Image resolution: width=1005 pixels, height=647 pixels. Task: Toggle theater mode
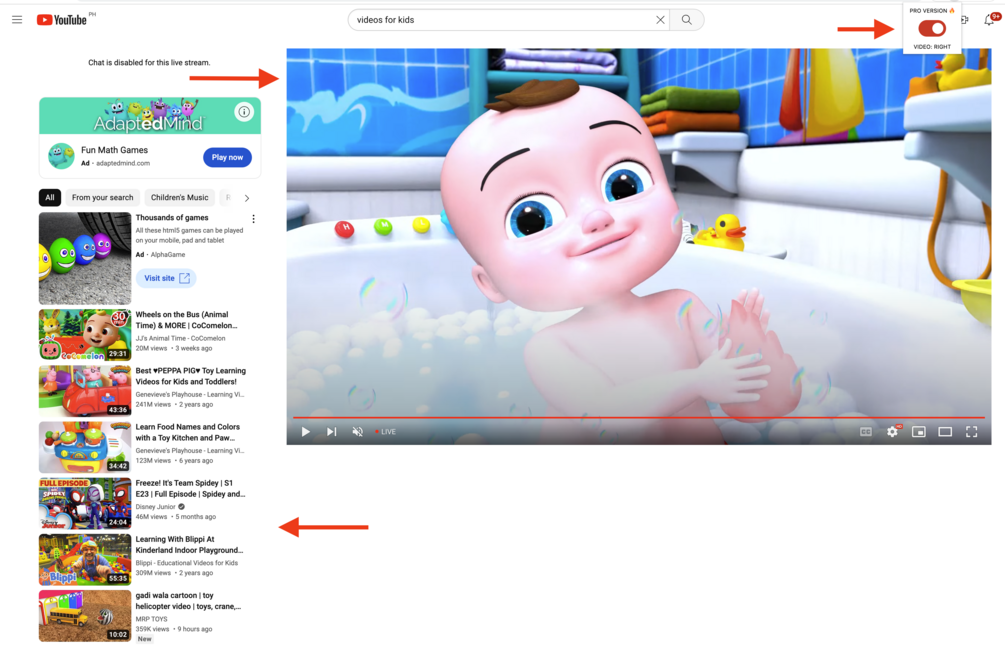click(x=945, y=432)
